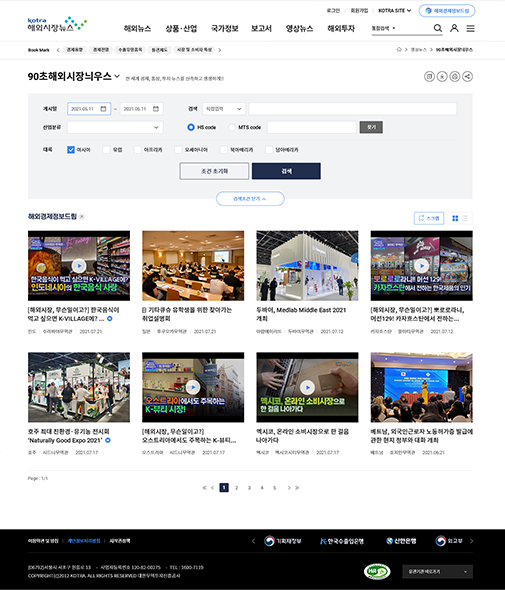
Task: Check the 아프리카 continent checkbox
Action: pyautogui.click(x=137, y=150)
